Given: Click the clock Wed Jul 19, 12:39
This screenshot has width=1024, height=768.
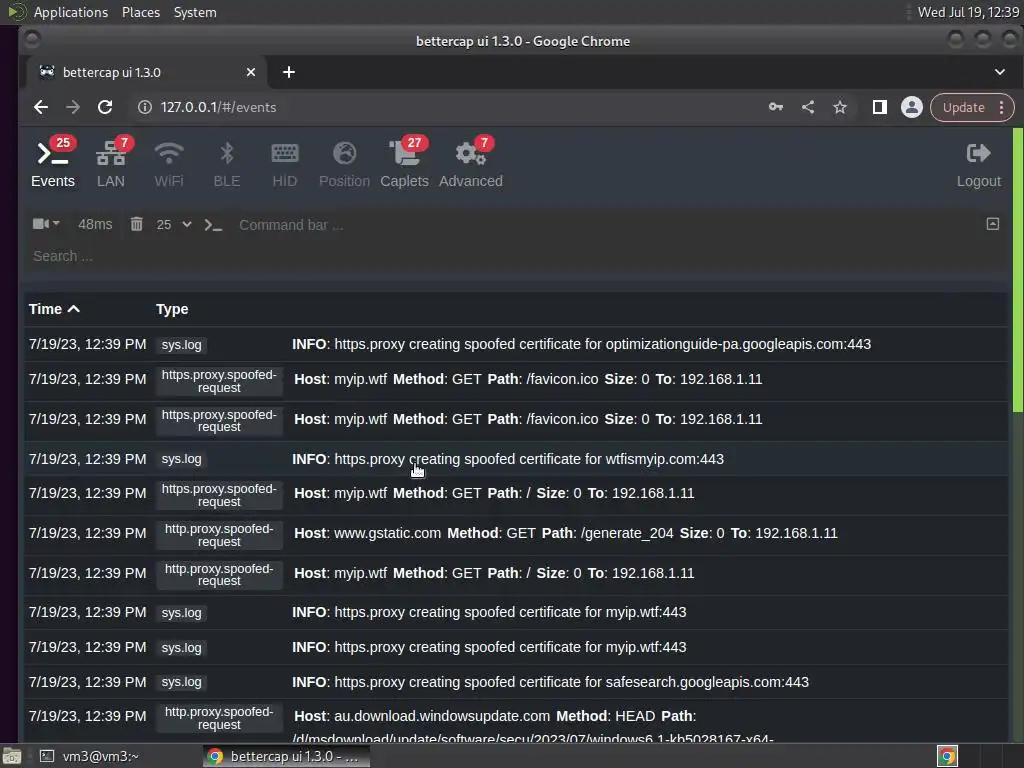Looking at the screenshot, I should click(968, 12).
